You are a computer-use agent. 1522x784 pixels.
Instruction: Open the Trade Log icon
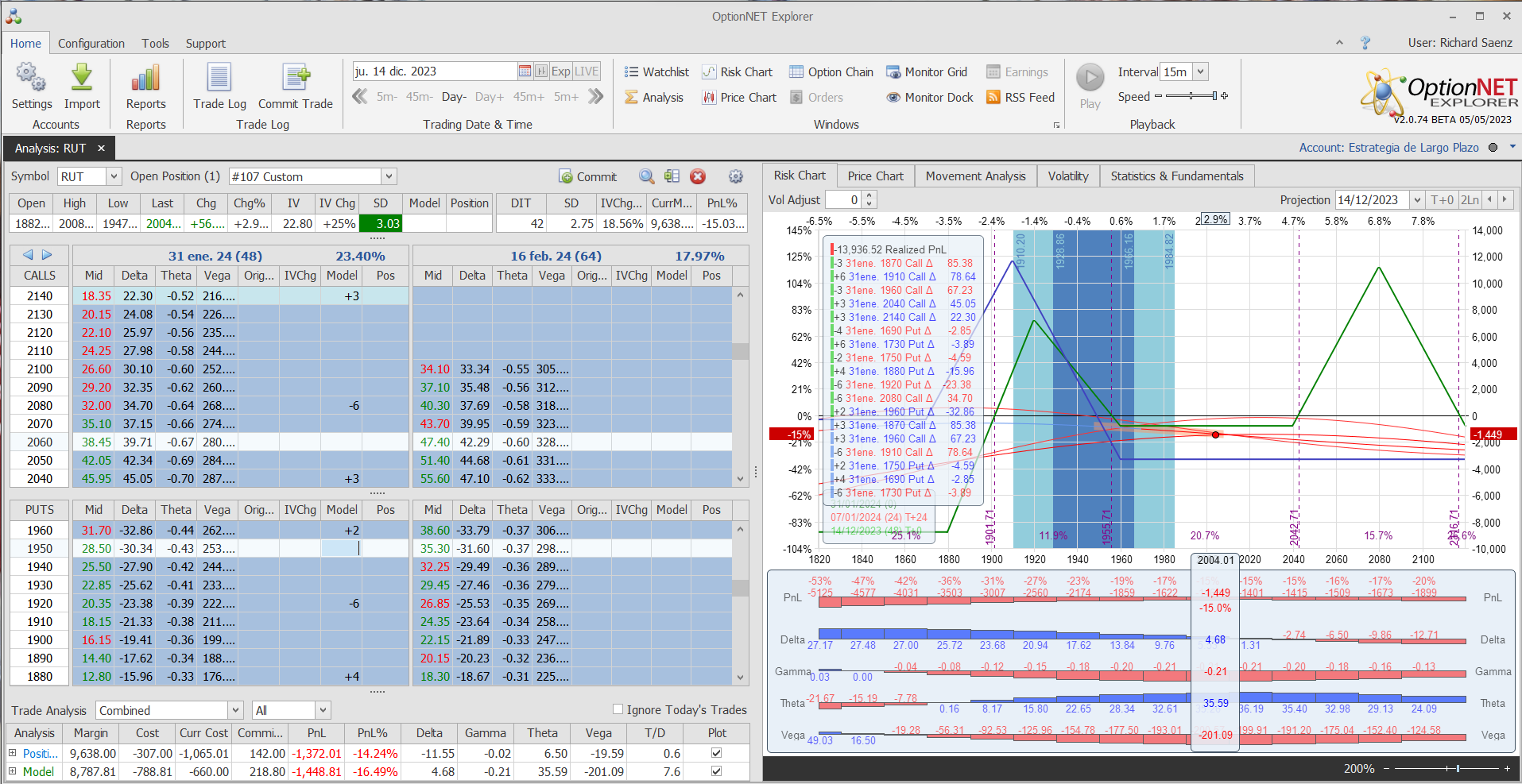[219, 78]
